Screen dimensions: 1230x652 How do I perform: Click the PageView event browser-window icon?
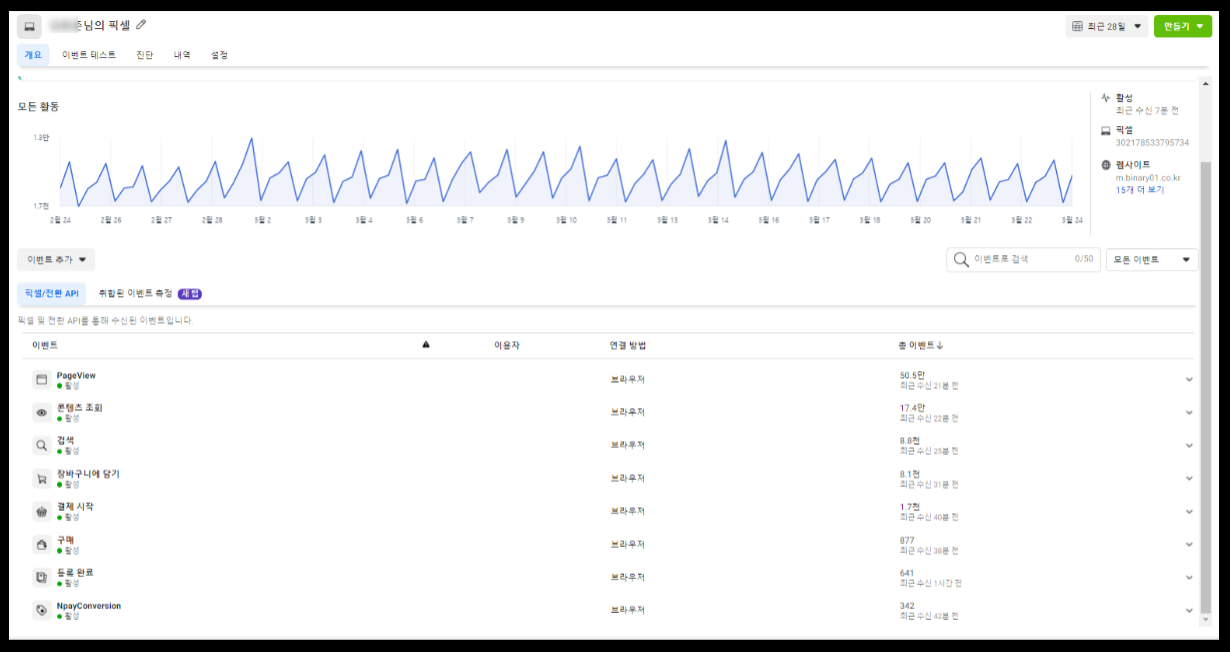[42, 380]
